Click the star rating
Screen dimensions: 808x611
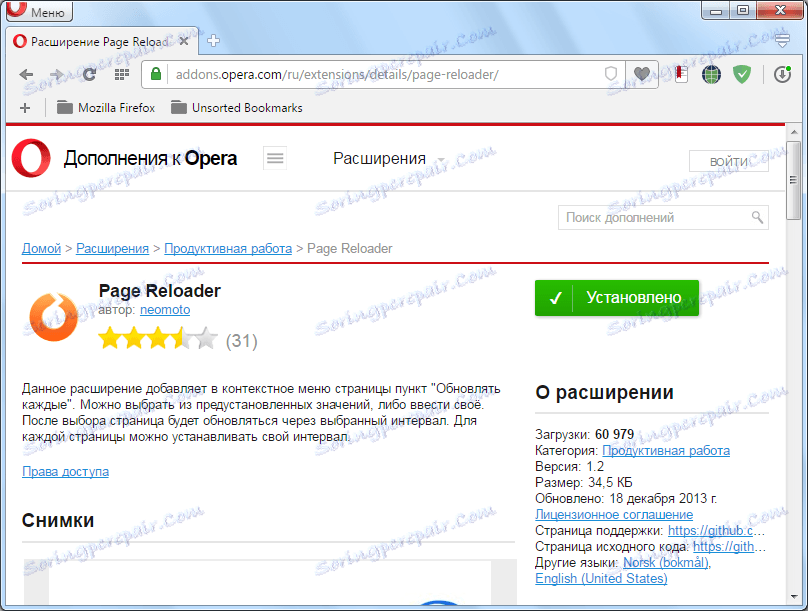158,338
